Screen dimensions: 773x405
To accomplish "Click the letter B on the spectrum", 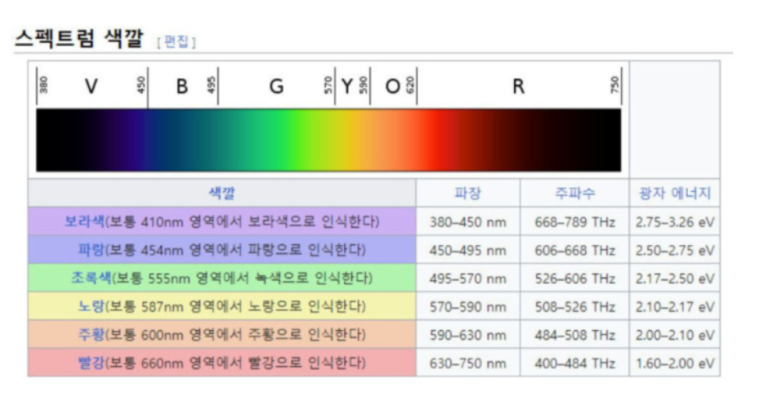I will pyautogui.click(x=182, y=86).
